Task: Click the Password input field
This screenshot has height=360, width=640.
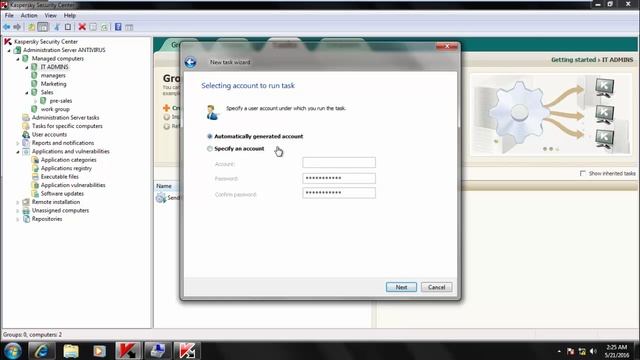Action: [339, 178]
